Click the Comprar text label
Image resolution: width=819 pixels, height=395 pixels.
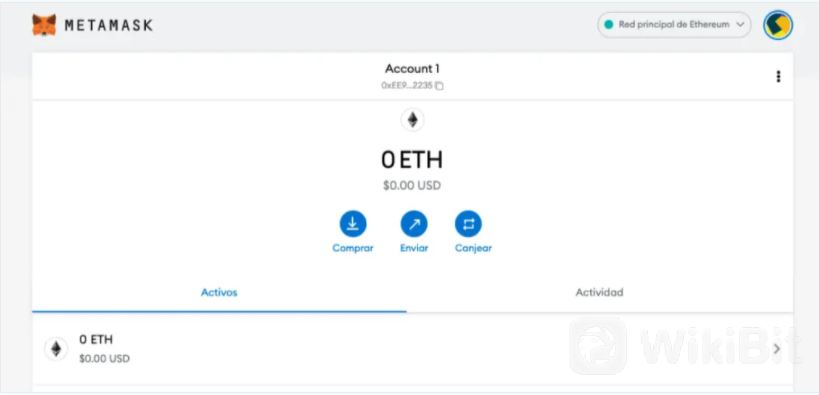pyautogui.click(x=353, y=248)
